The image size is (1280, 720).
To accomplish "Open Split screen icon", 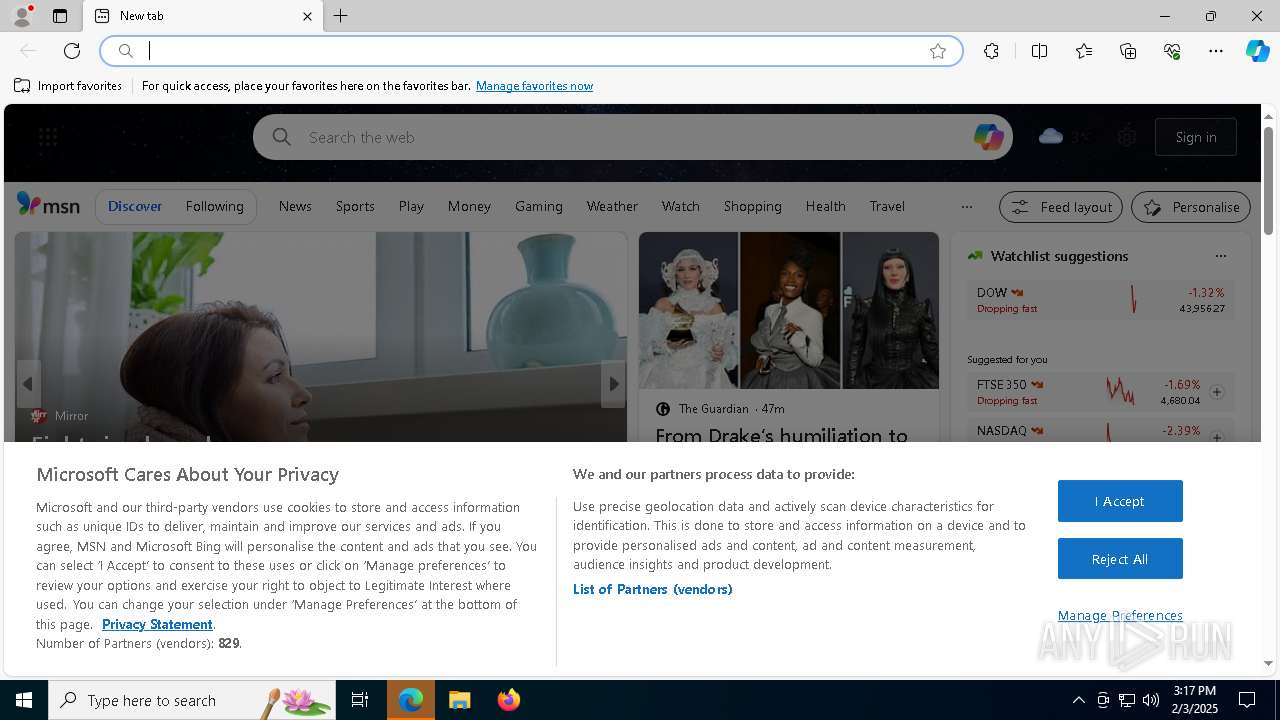I will coord(1039,51).
